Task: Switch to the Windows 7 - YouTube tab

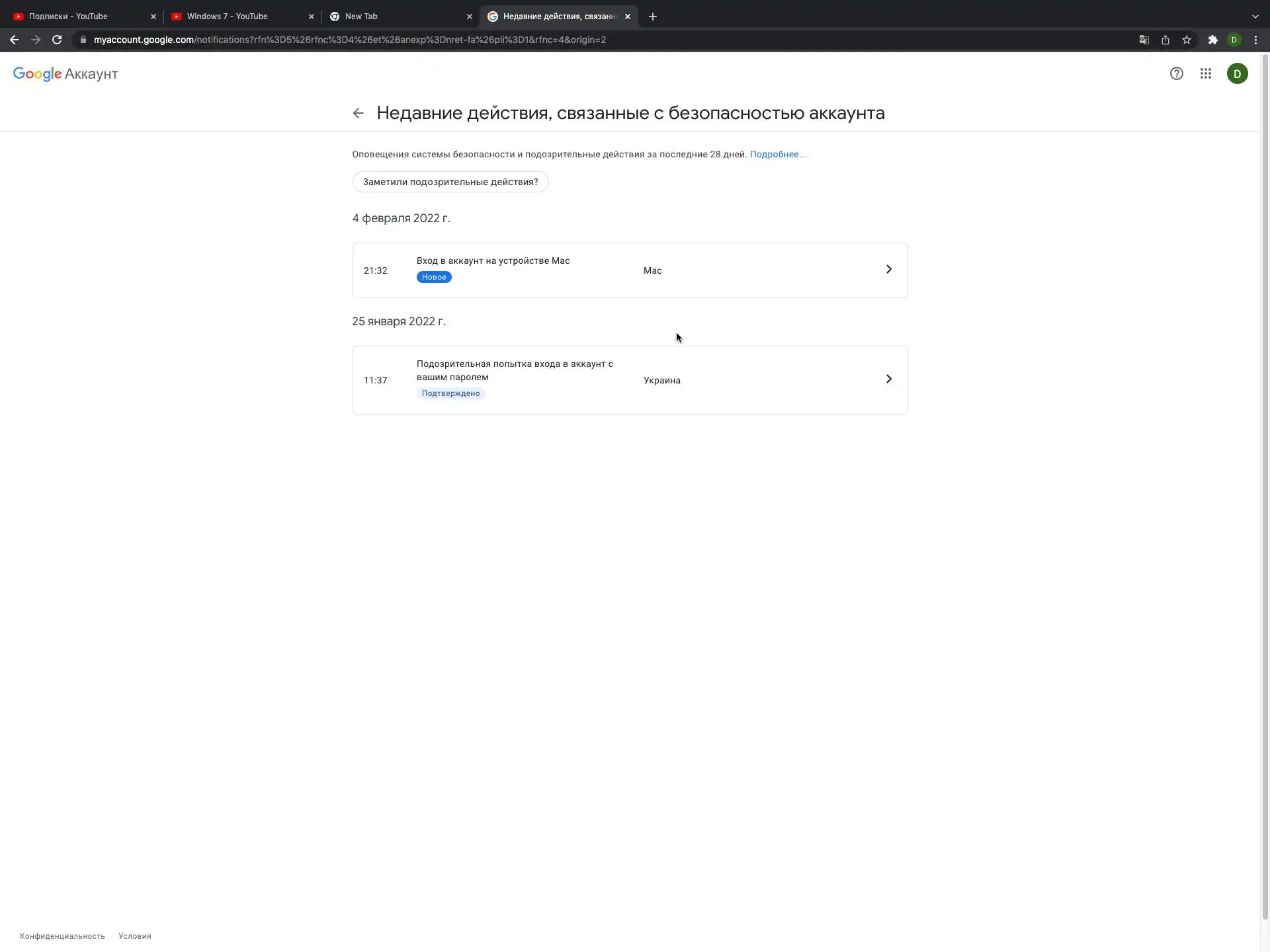Action: click(x=228, y=17)
